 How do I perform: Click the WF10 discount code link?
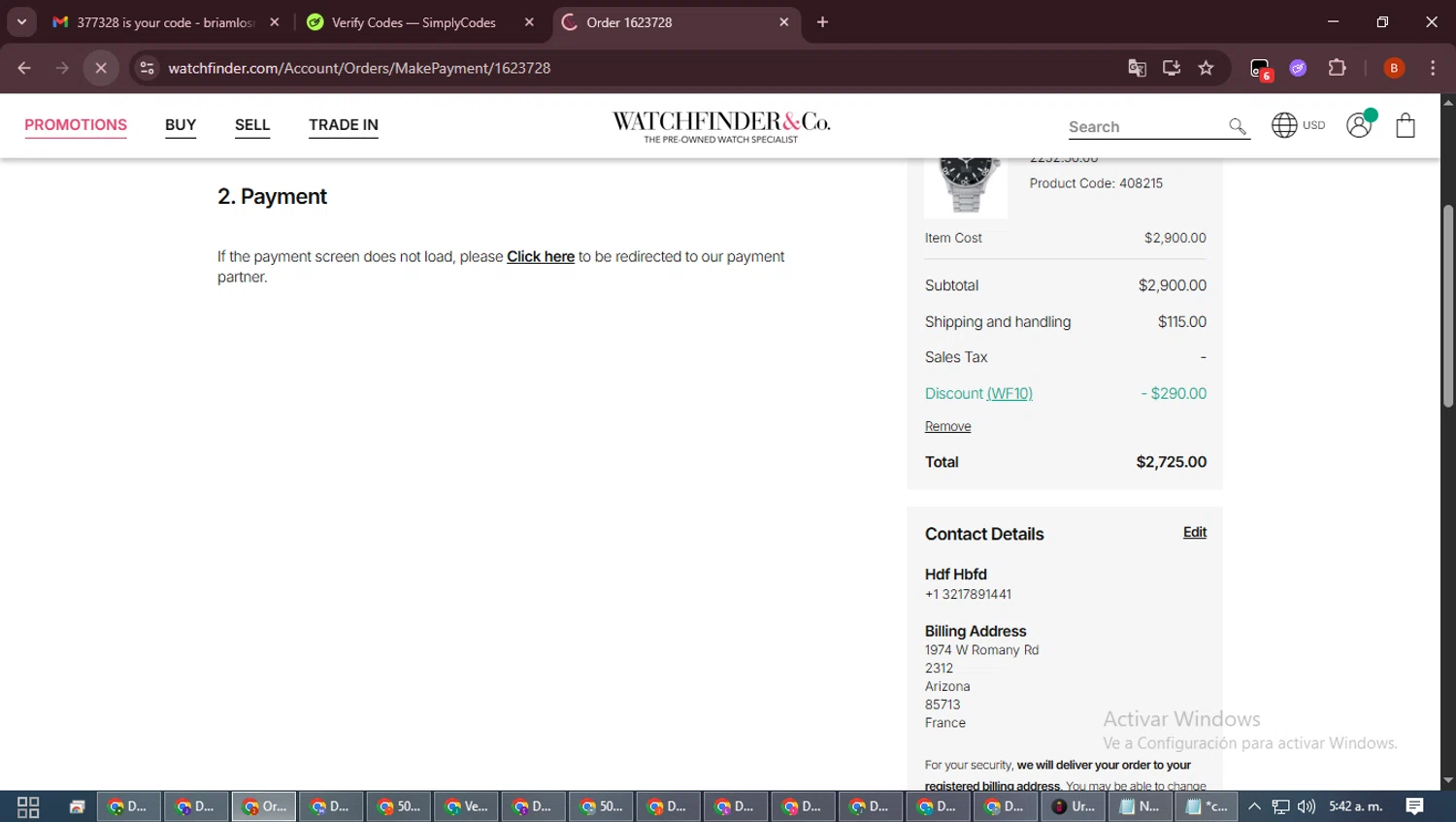(x=1009, y=394)
